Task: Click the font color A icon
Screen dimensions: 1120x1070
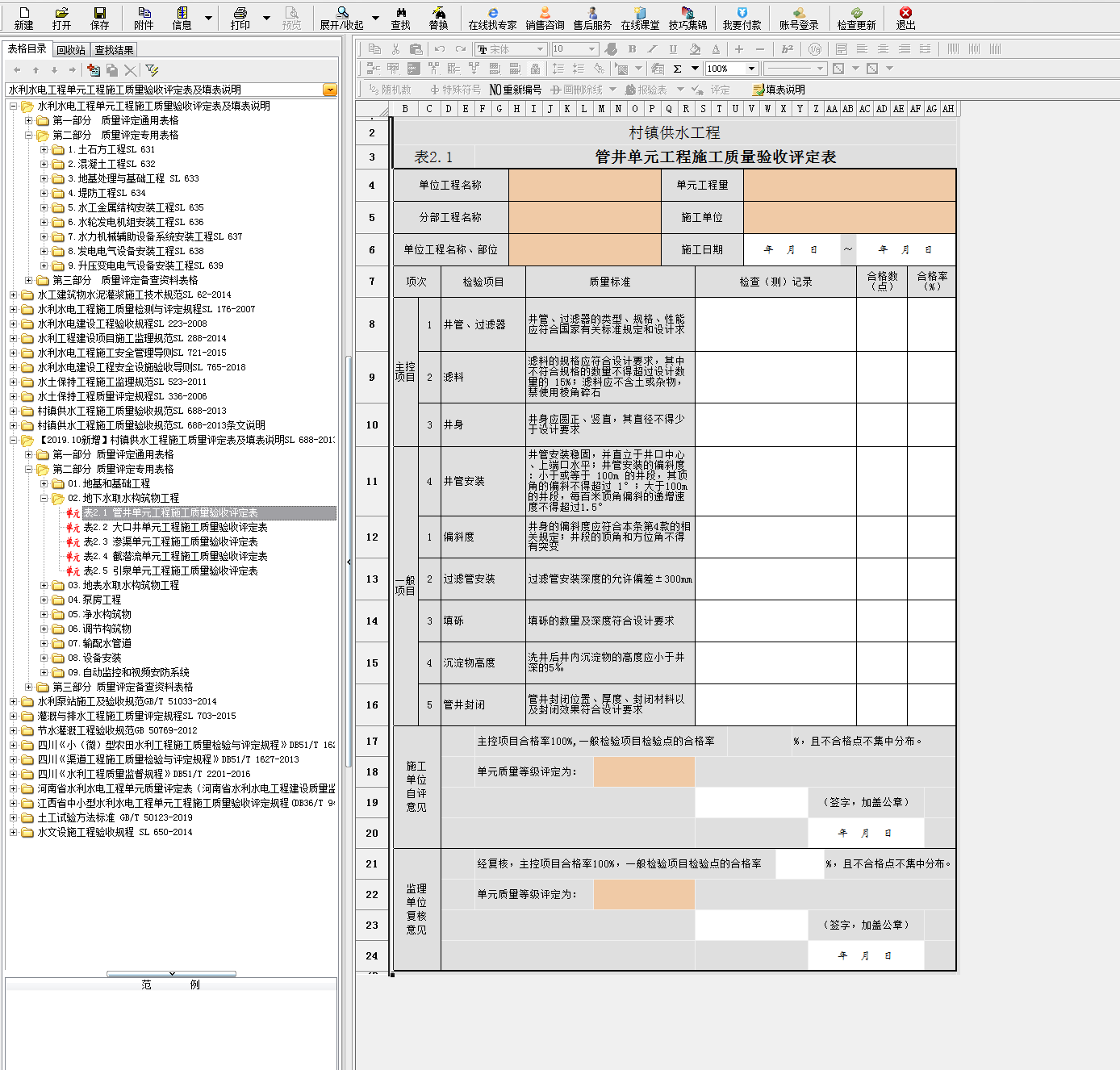Action: (x=716, y=49)
